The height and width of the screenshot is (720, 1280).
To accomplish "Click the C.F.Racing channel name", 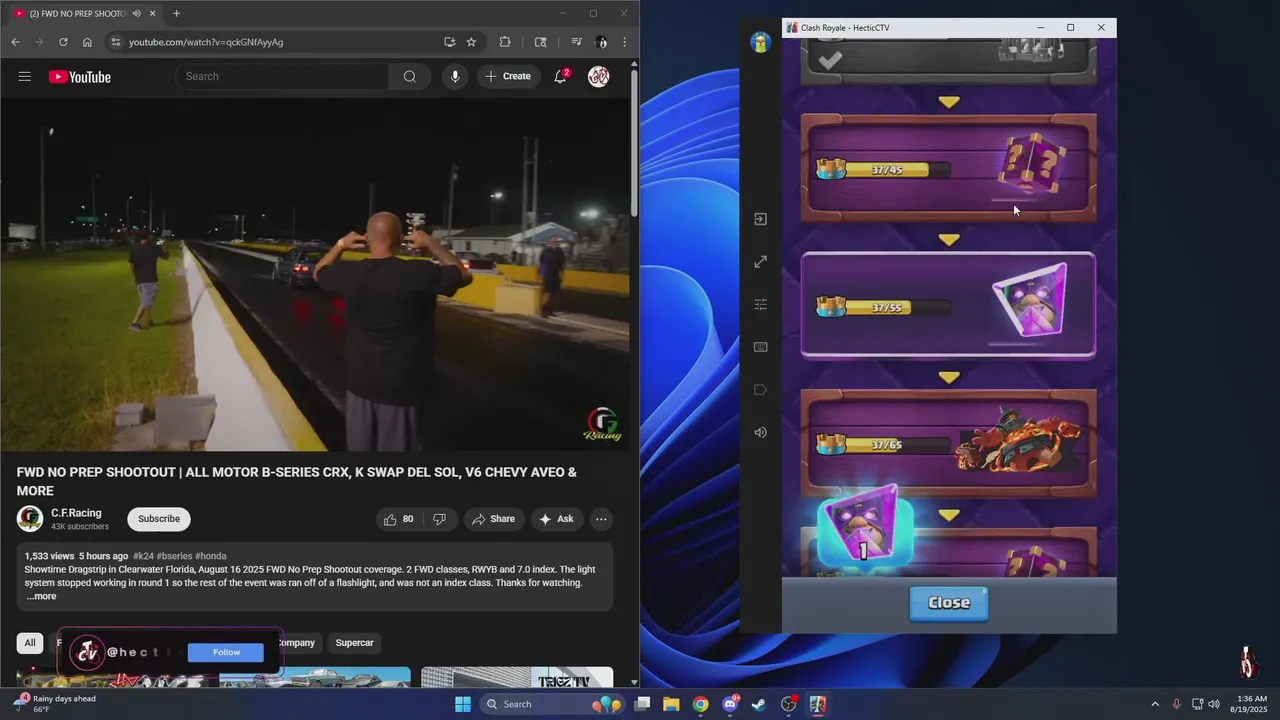I will click(76, 513).
